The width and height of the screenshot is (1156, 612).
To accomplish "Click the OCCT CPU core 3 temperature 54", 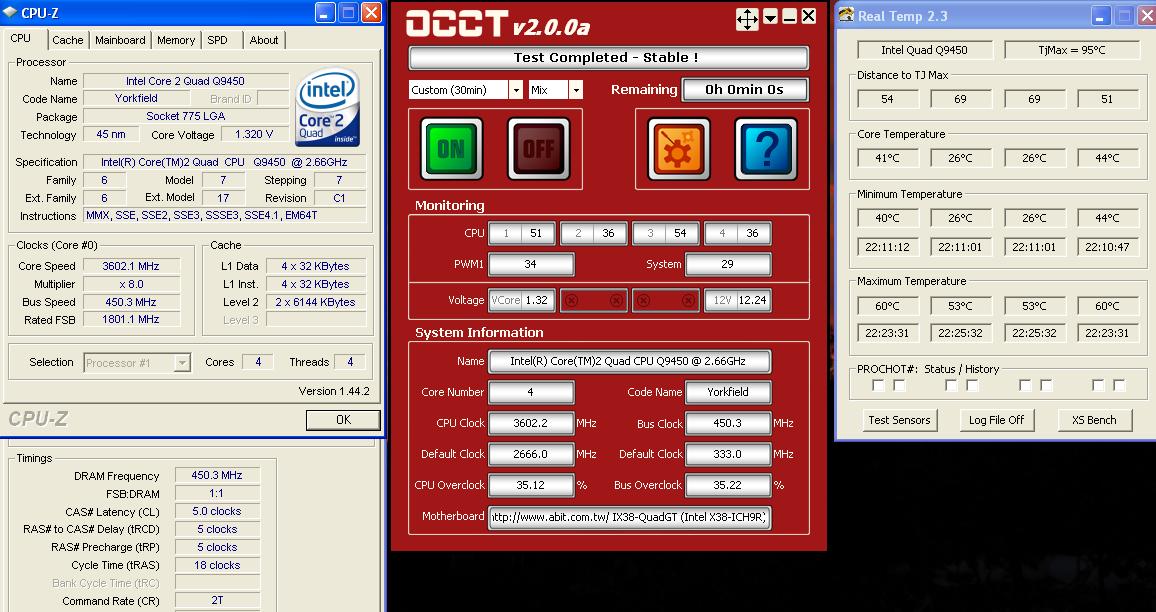I will click(680, 233).
